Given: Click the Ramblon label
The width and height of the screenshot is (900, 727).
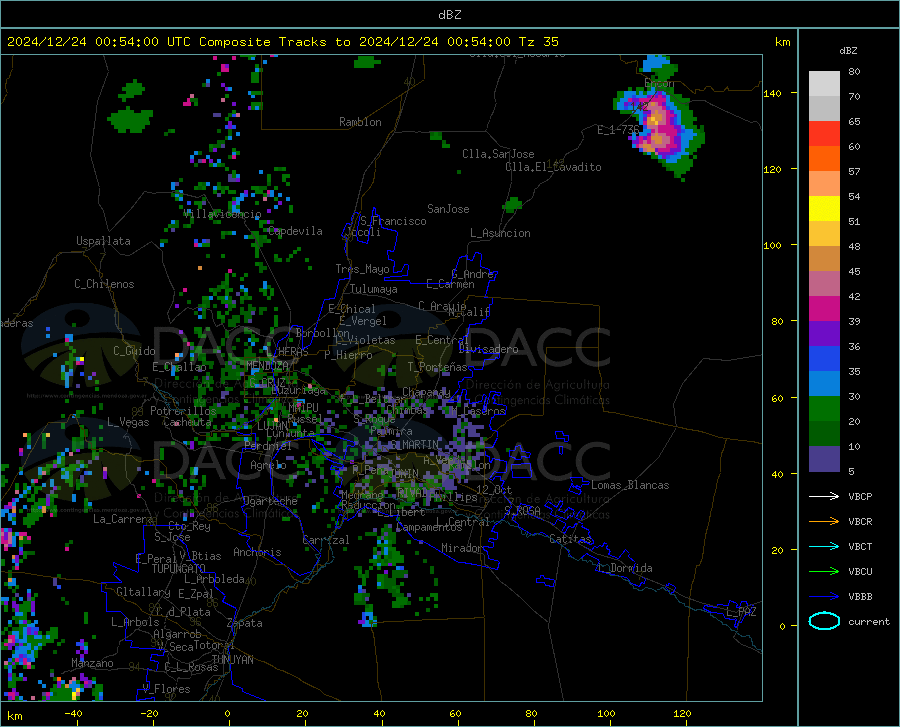Looking at the screenshot, I should [x=360, y=122].
